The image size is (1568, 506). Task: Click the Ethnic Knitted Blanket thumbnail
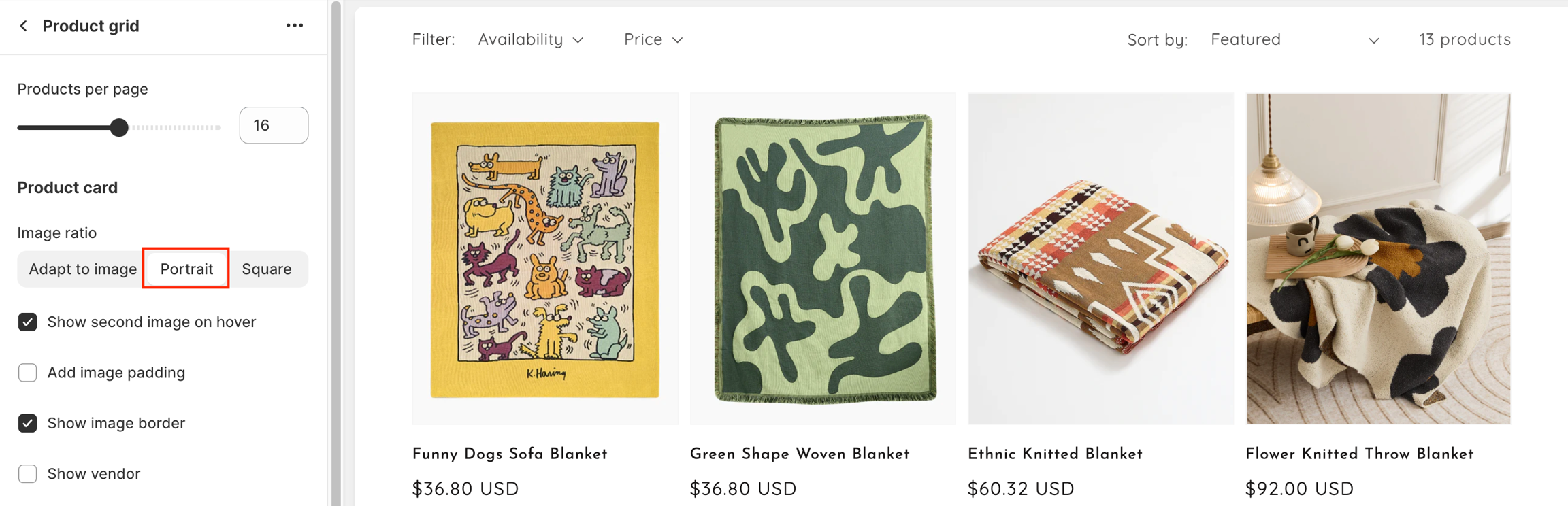(x=1100, y=258)
